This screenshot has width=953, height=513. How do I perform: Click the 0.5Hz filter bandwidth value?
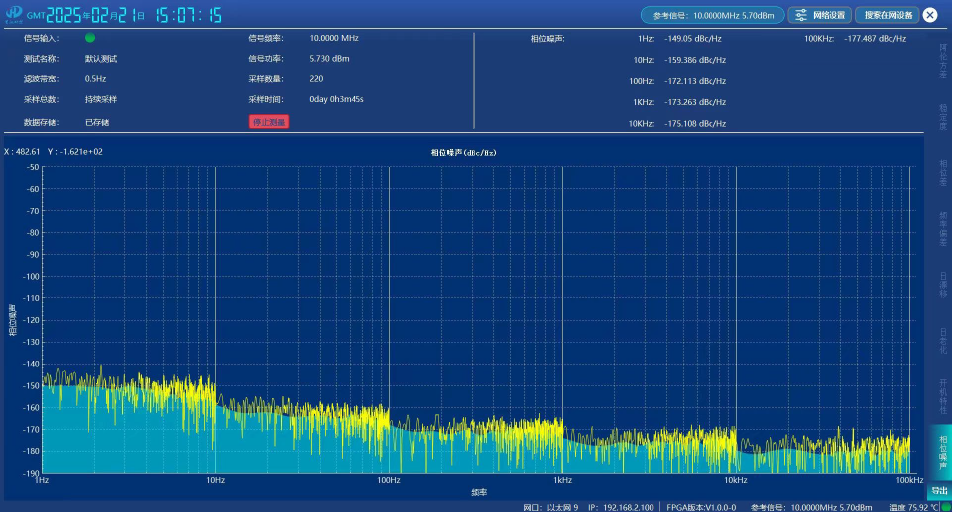(x=95, y=78)
